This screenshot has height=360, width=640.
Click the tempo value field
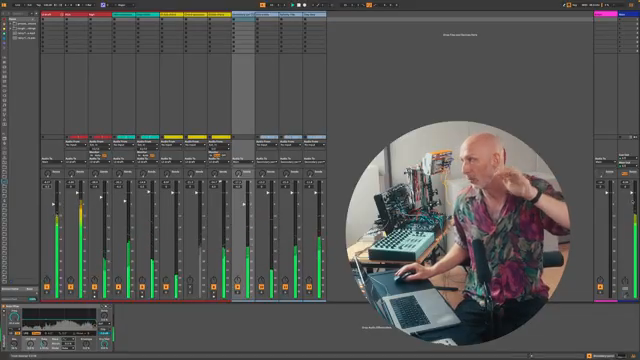coord(48,5)
